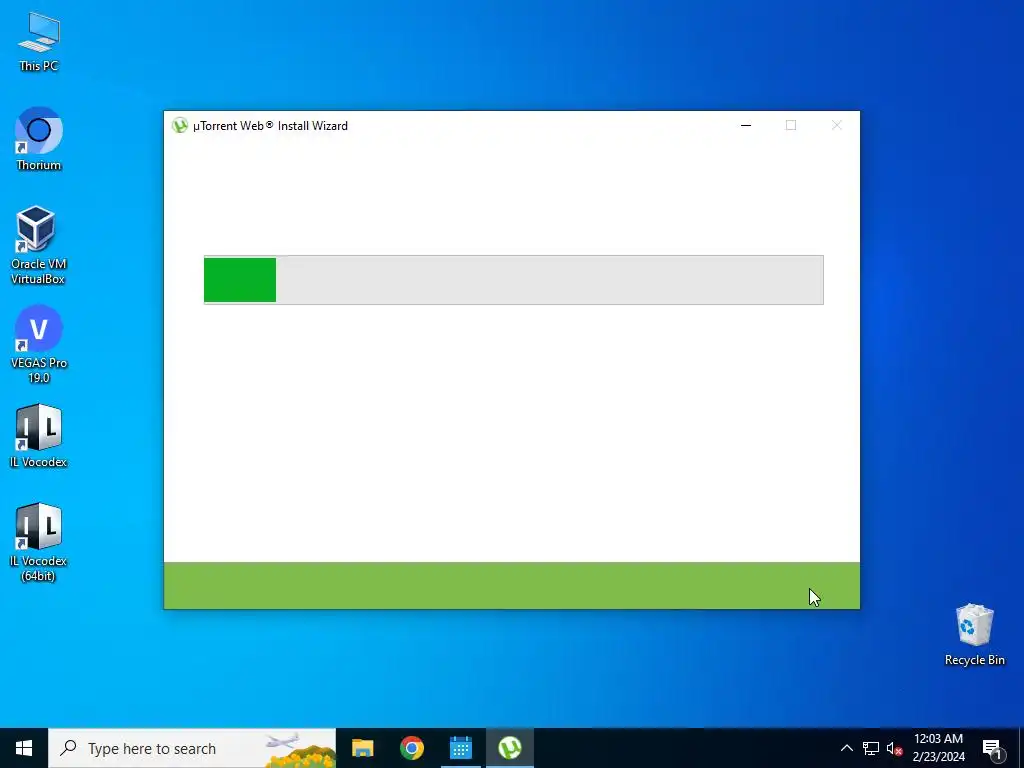Open the calendar app on the taskbar
Image resolution: width=1024 pixels, height=768 pixels.
point(460,748)
